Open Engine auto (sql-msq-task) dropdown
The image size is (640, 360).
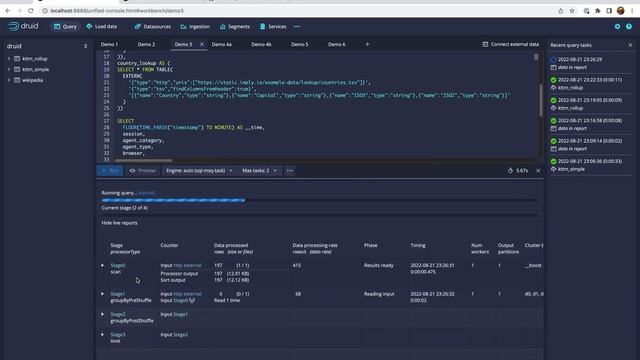coord(199,171)
